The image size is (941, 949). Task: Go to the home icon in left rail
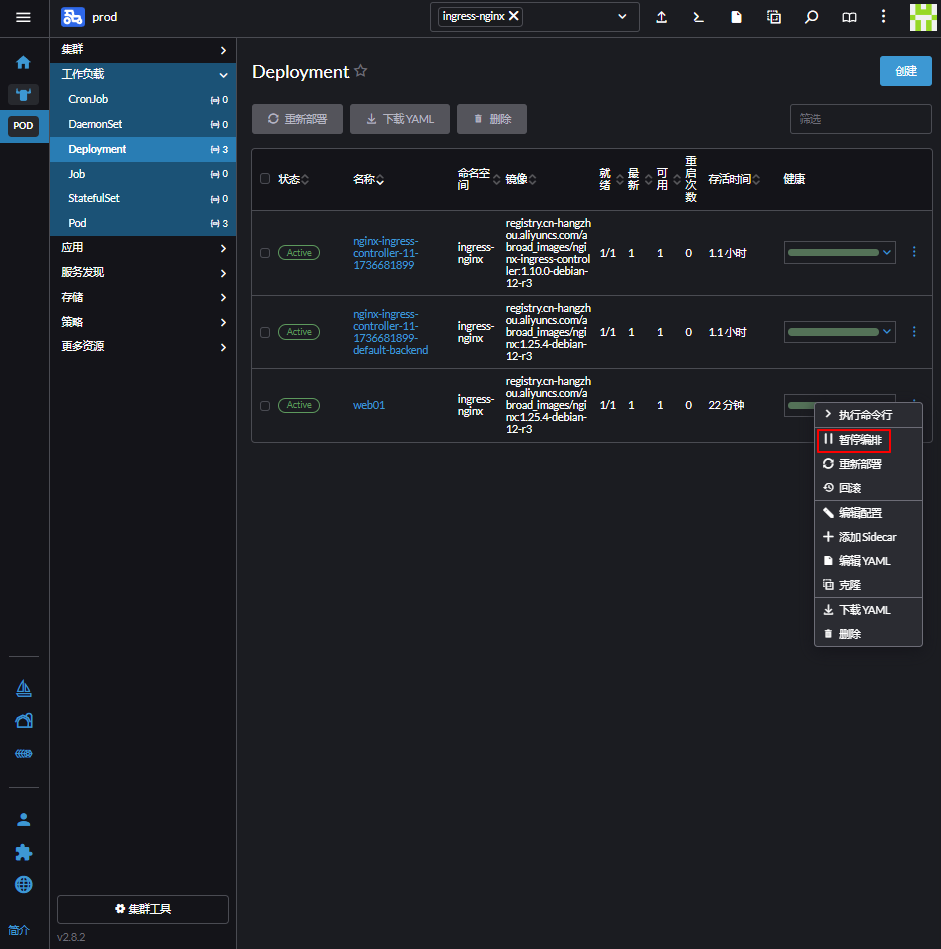[x=23, y=62]
